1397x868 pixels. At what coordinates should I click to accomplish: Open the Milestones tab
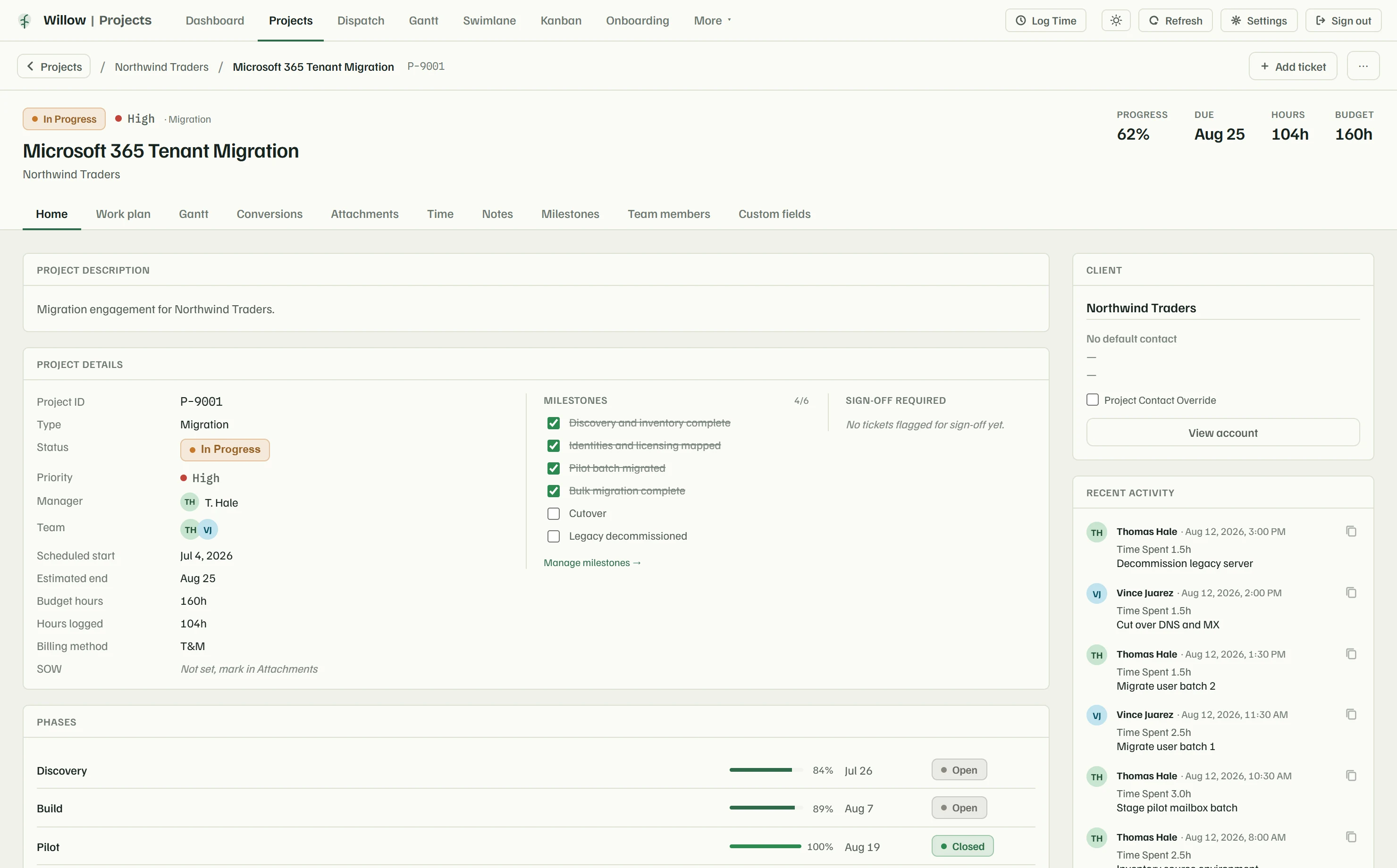[x=570, y=214]
